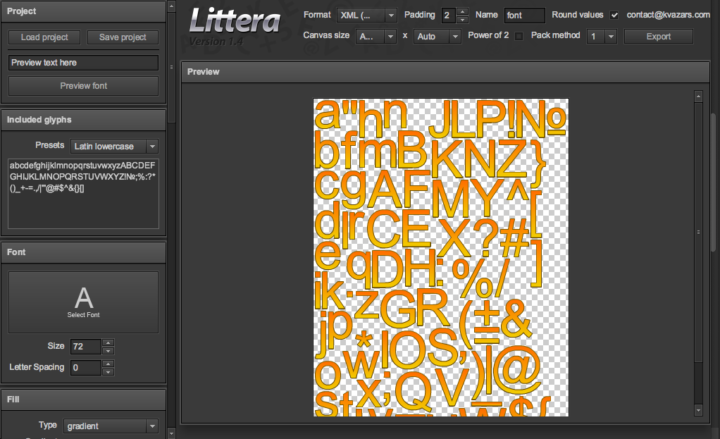Toggle the Round values checkbox
720x439 pixels.
click(x=615, y=16)
